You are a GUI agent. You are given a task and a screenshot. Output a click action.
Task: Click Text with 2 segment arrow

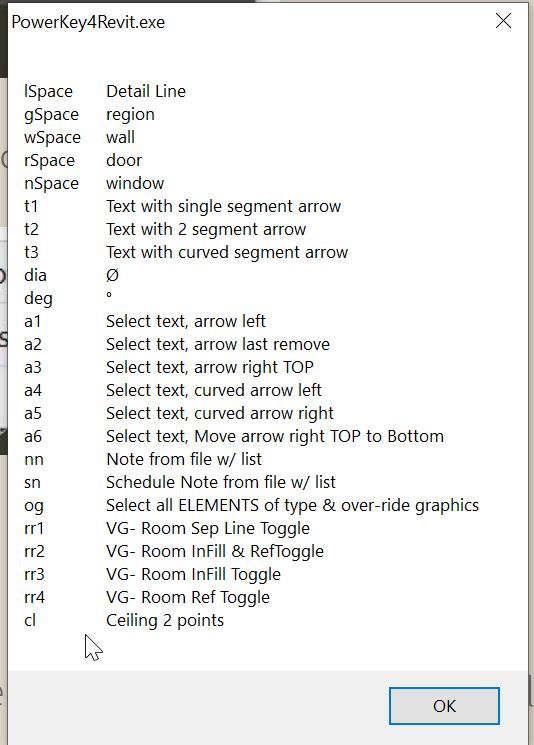tap(206, 229)
